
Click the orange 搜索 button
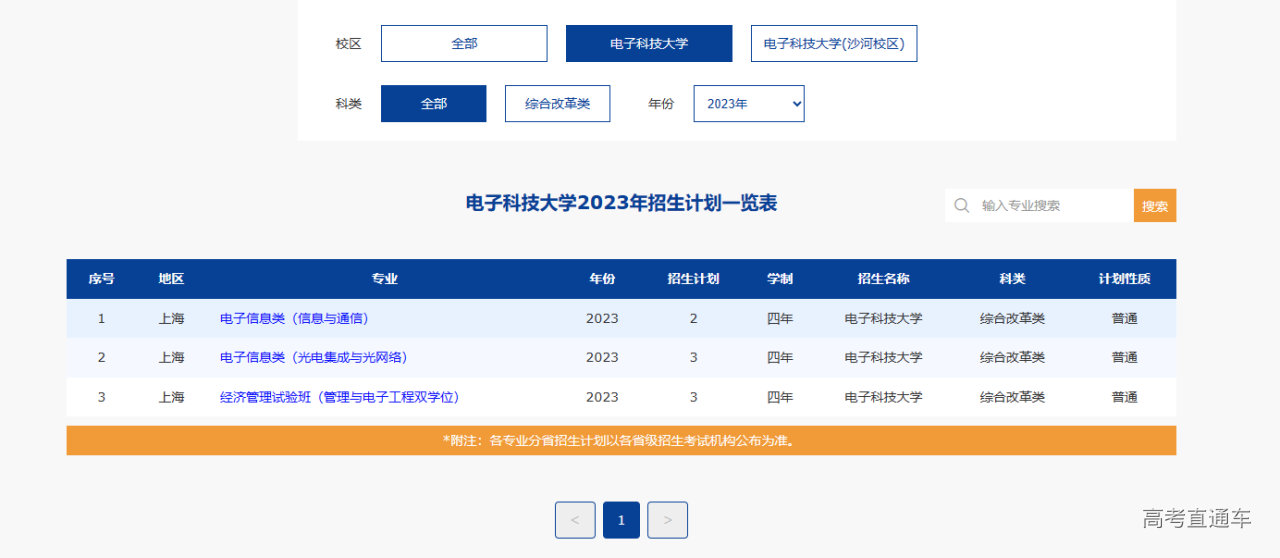[x=1155, y=205]
